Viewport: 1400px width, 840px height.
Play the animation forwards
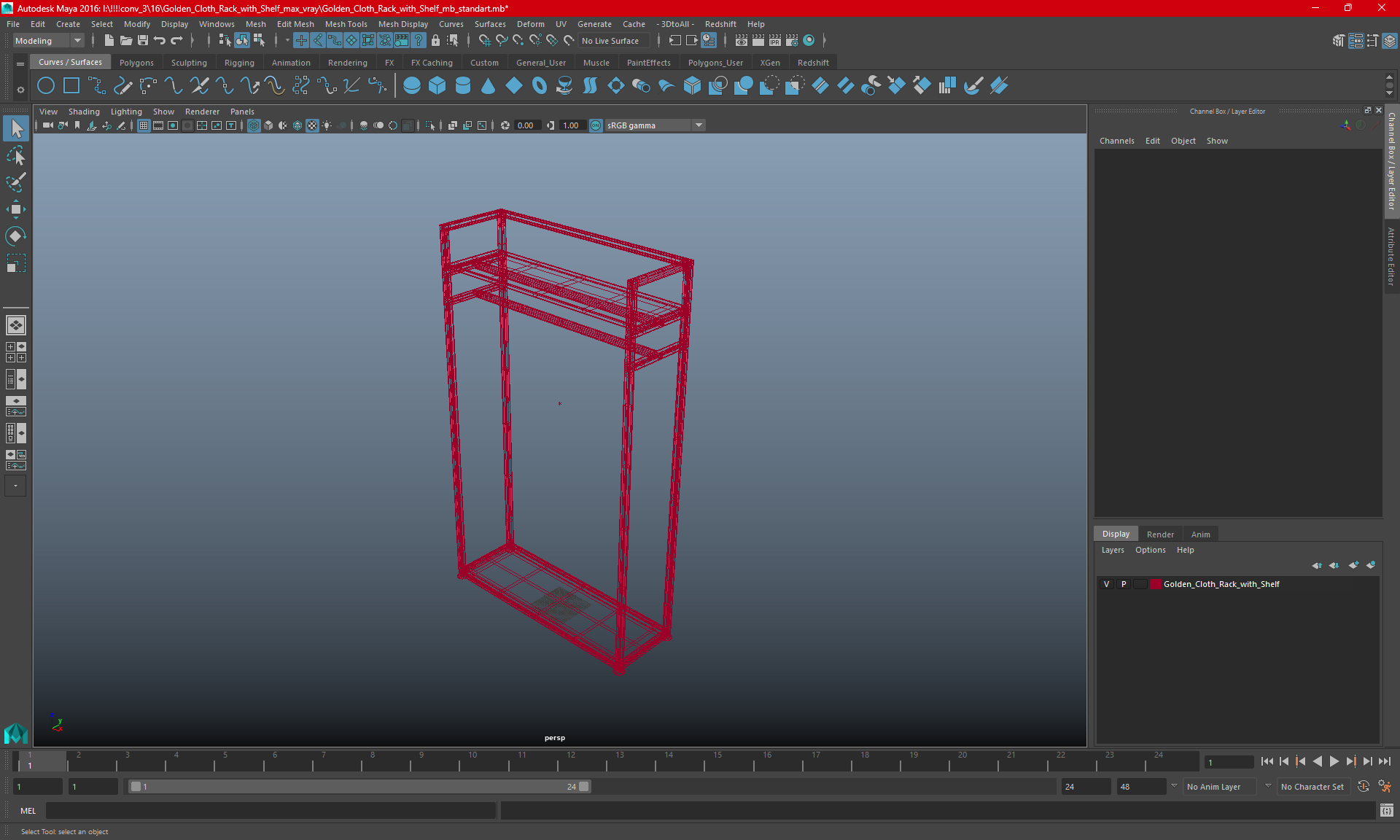(1334, 761)
